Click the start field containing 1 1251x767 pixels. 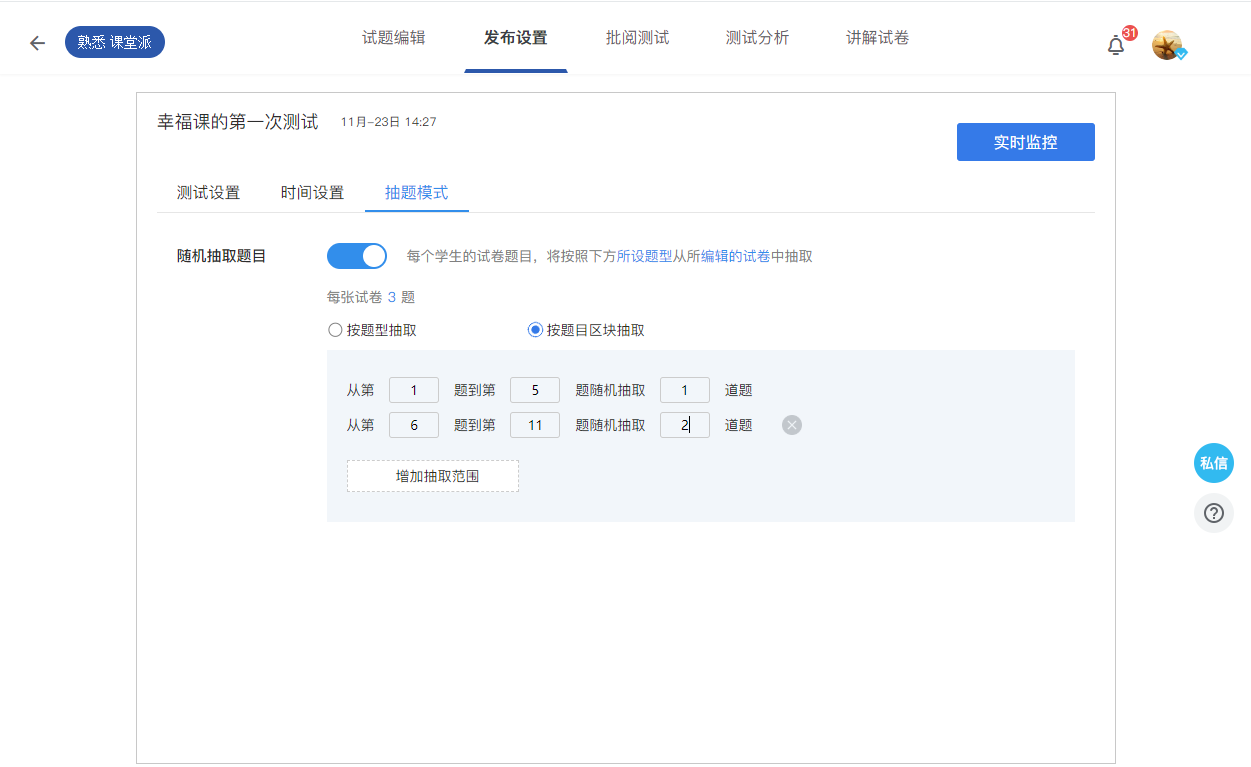click(x=414, y=390)
